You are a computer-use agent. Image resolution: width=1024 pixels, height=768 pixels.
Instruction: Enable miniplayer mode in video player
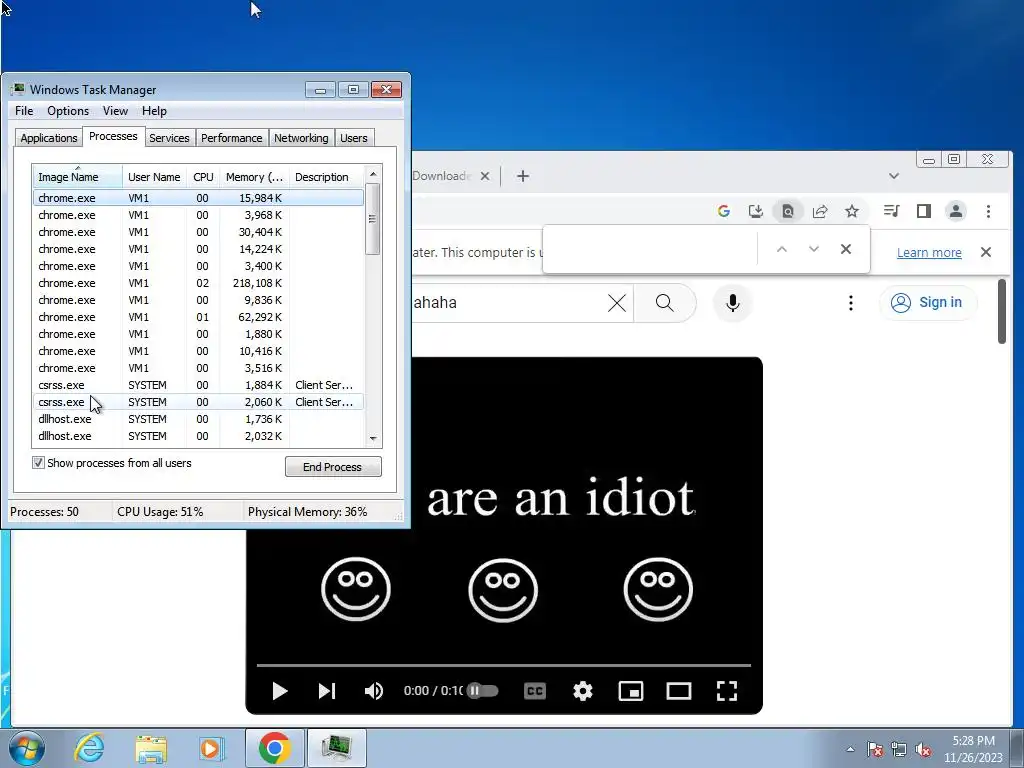point(631,691)
